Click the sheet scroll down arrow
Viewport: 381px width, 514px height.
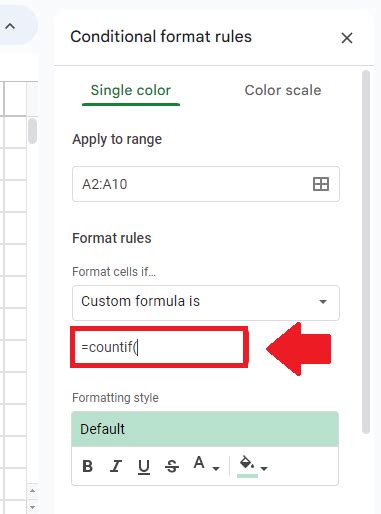pyautogui.click(x=32, y=507)
